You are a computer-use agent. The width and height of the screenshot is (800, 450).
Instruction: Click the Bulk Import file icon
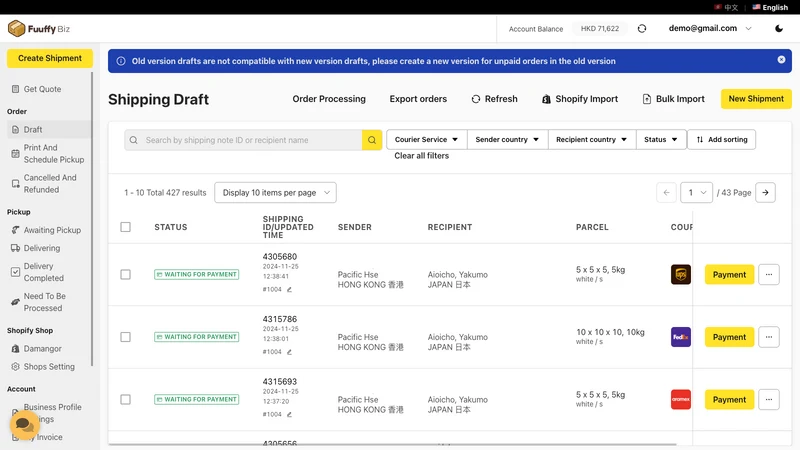[x=646, y=99]
